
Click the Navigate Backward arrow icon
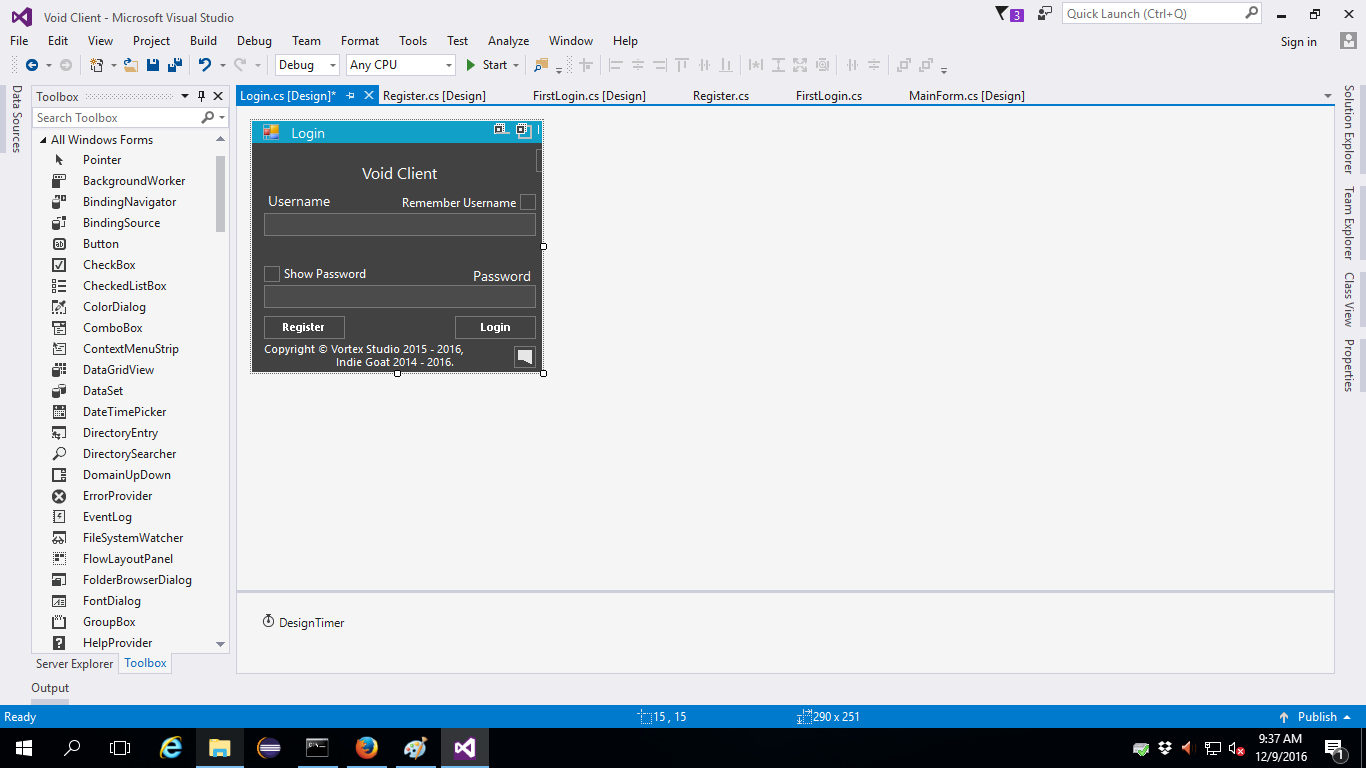[x=32, y=65]
